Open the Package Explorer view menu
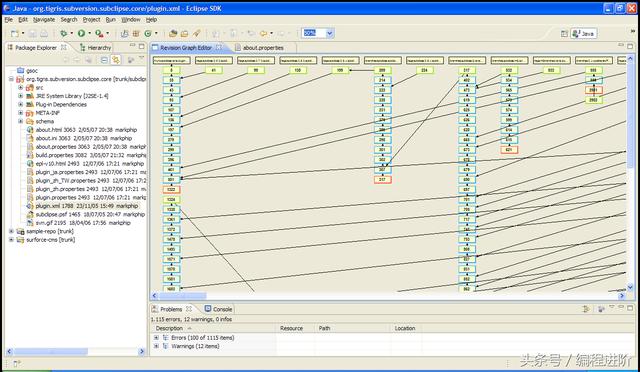The image size is (640, 372). pyautogui.click(x=142, y=57)
